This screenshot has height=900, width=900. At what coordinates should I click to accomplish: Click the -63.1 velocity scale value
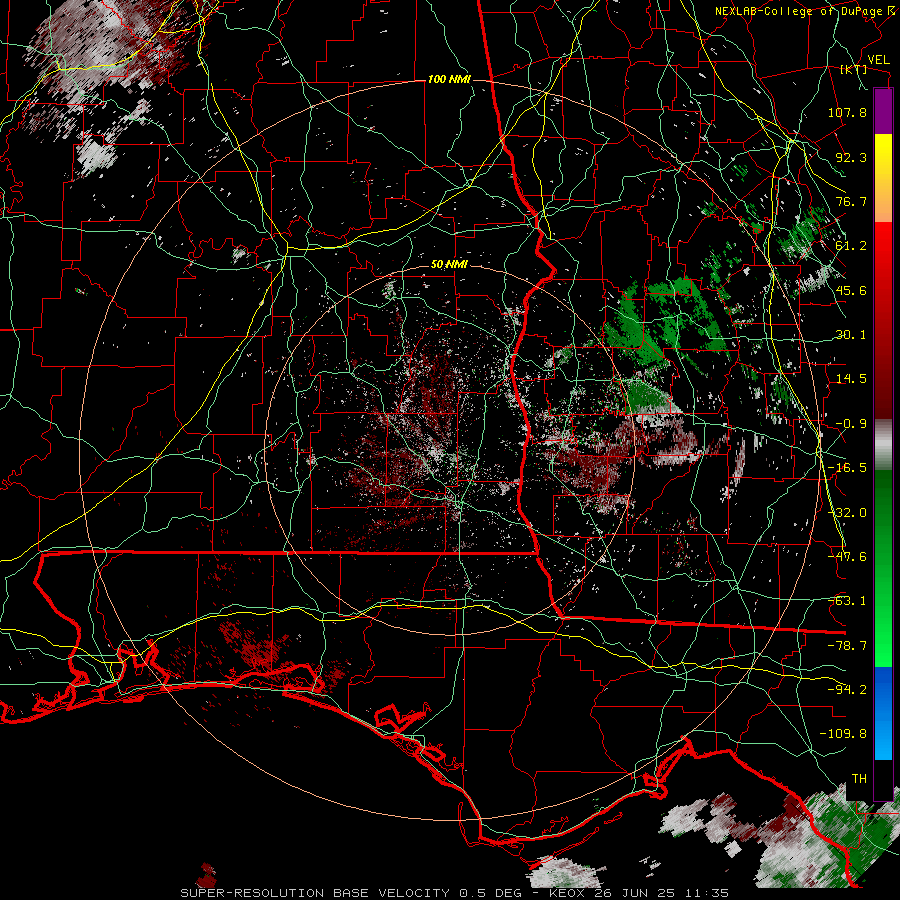pyautogui.click(x=847, y=601)
